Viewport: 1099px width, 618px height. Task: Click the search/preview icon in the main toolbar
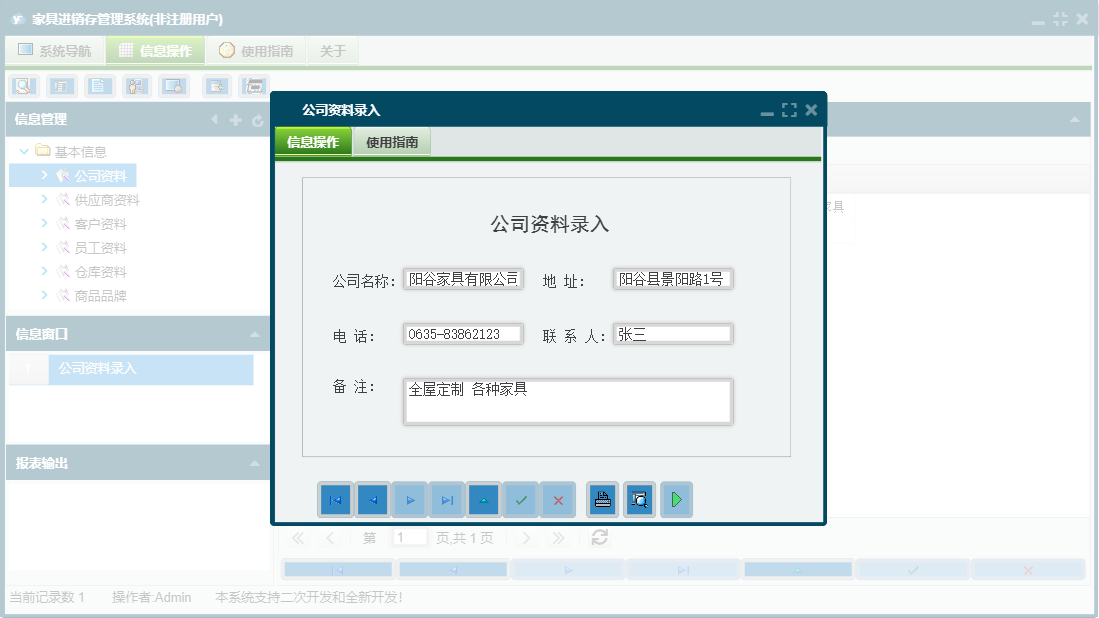click(x=22, y=86)
